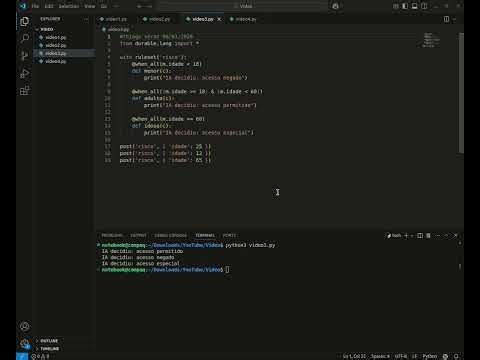Open the Run and Debug view
Viewport: 480px width, 360px height.
click(24, 73)
